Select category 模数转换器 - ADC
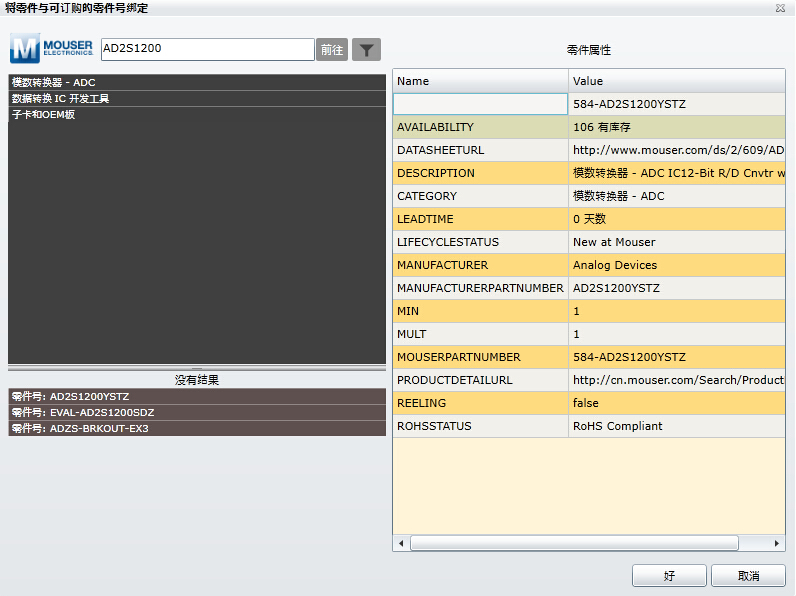Image resolution: width=796 pixels, height=596 pixels. [x=197, y=82]
